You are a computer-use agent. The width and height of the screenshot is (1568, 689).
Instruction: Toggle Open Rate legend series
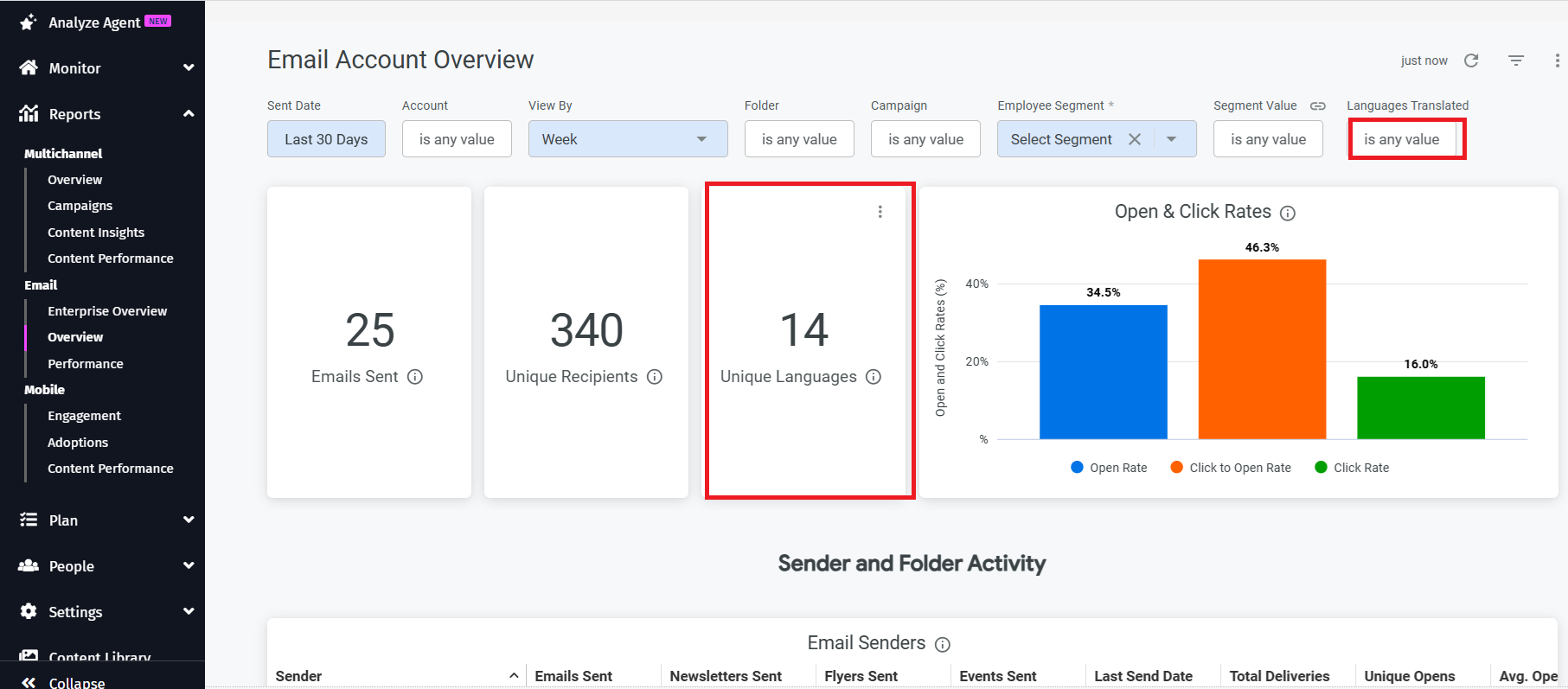1109,468
